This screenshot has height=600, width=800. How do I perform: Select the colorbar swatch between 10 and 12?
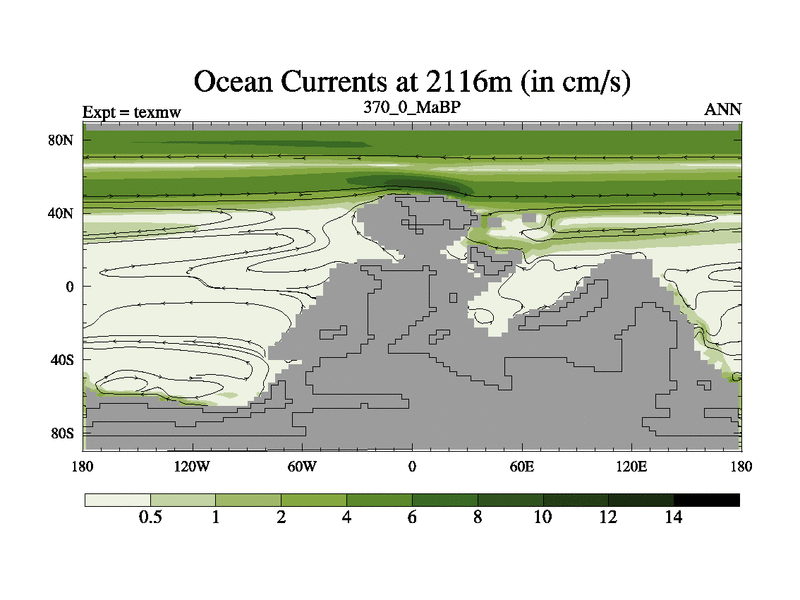pyautogui.click(x=575, y=499)
